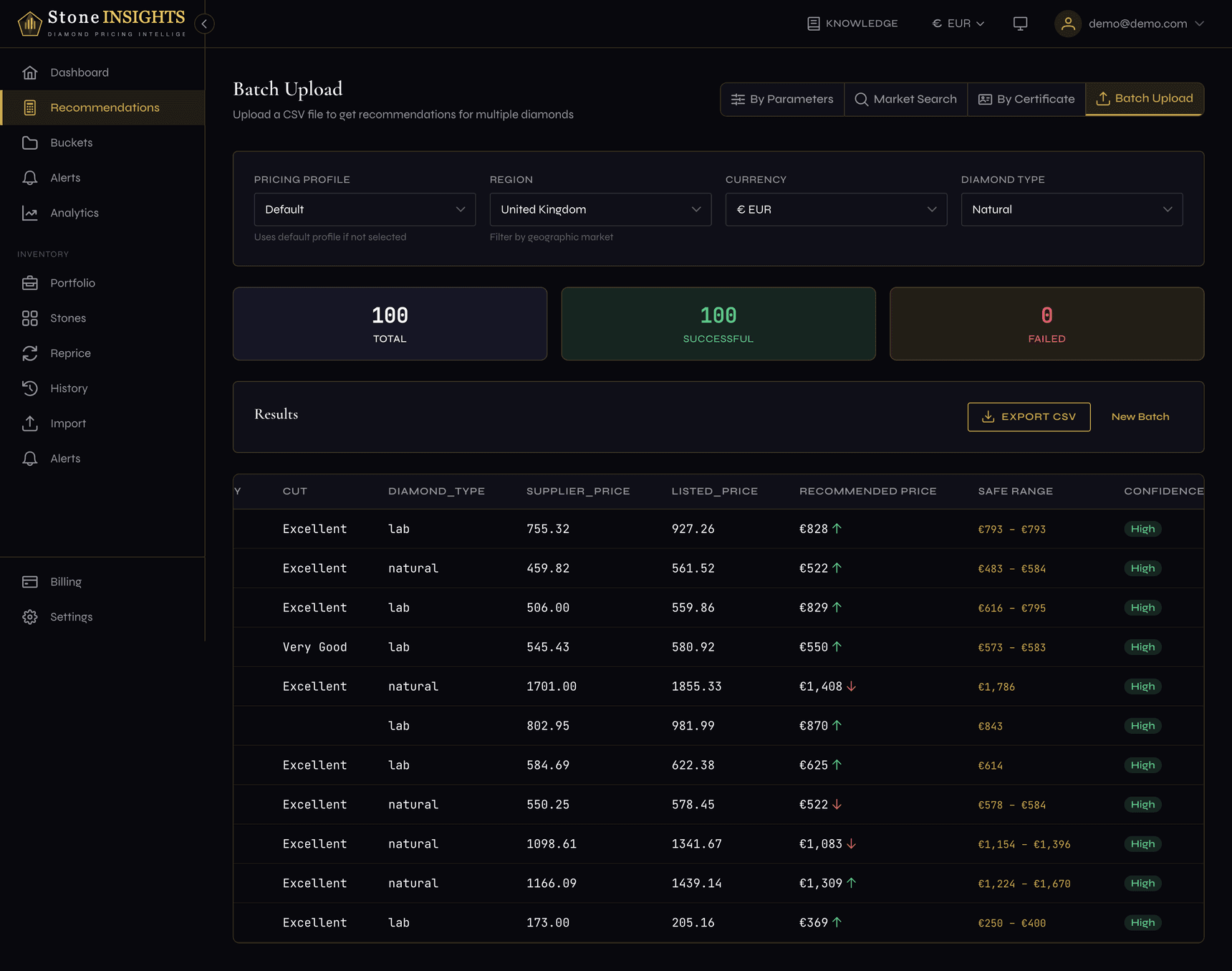Screen dimensions: 1232x971
Task: Open the Diamond Type dropdown showing Natural
Action: coord(1071,209)
